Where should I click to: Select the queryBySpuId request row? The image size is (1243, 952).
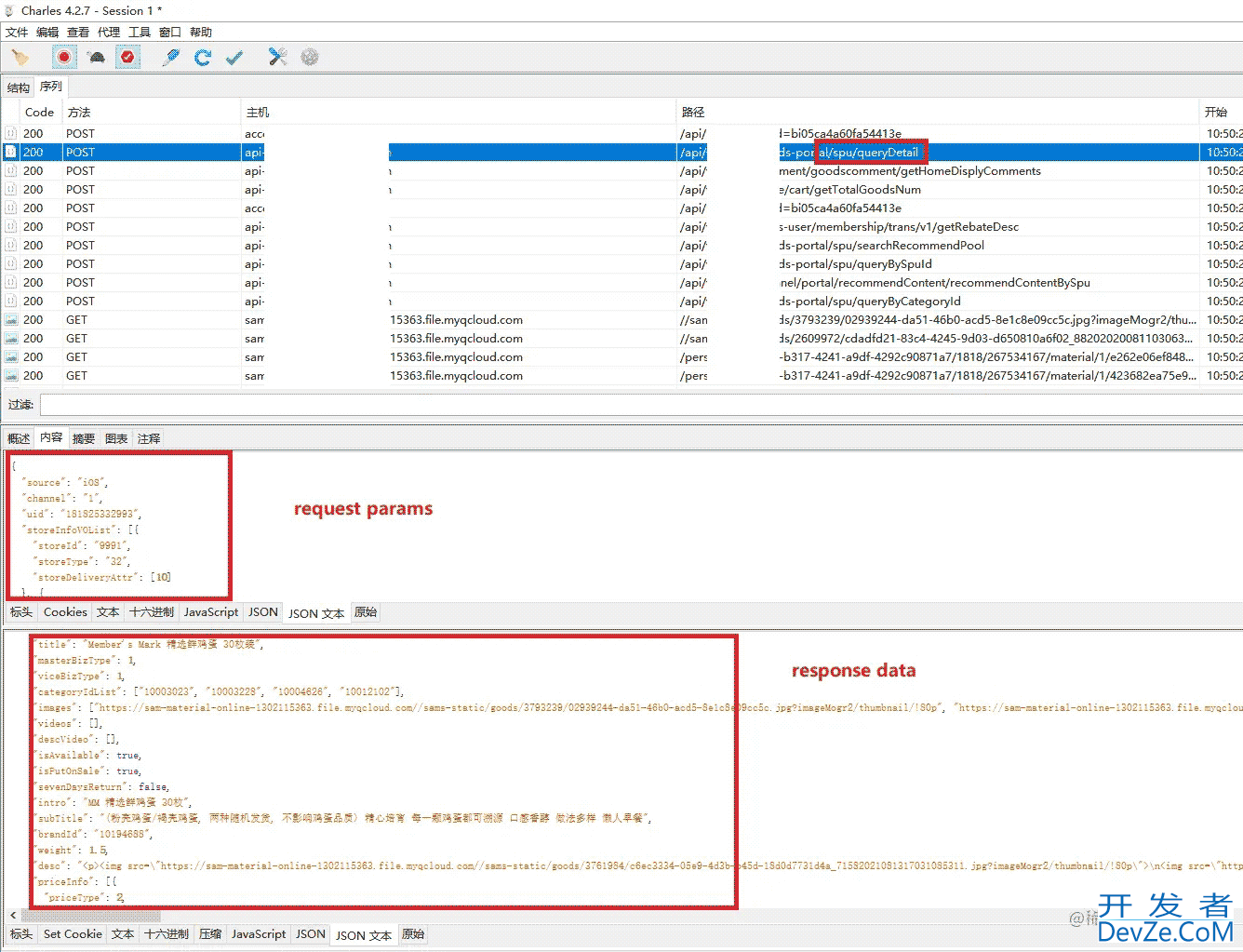pos(621,264)
